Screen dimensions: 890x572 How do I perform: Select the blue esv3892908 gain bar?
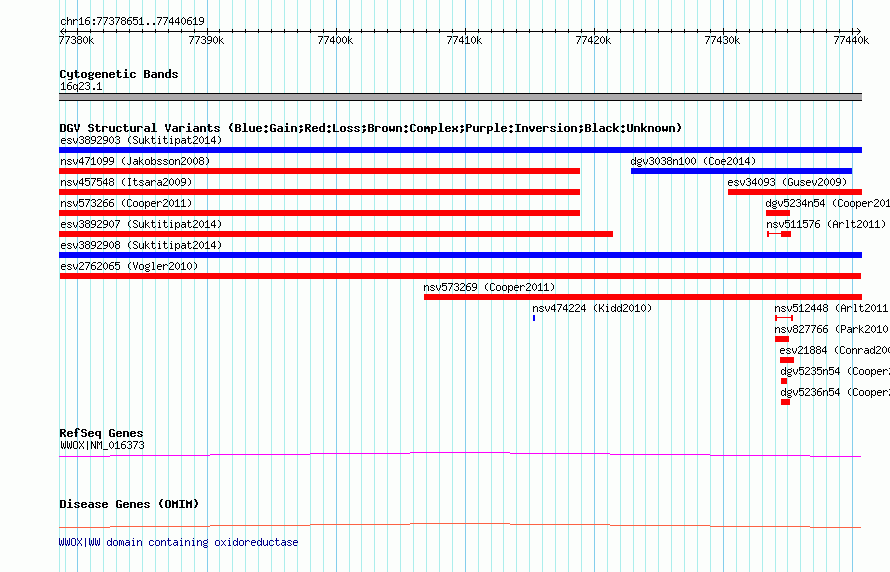point(460,255)
